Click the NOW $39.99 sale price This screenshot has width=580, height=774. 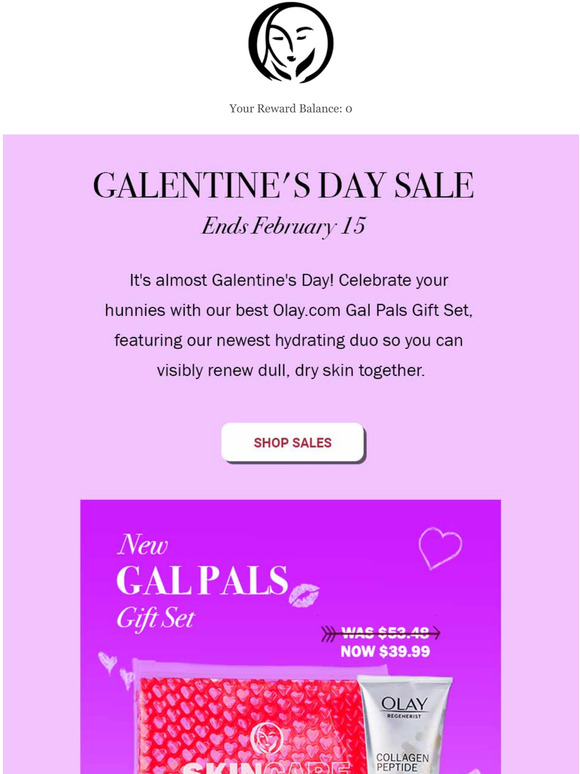click(x=385, y=652)
